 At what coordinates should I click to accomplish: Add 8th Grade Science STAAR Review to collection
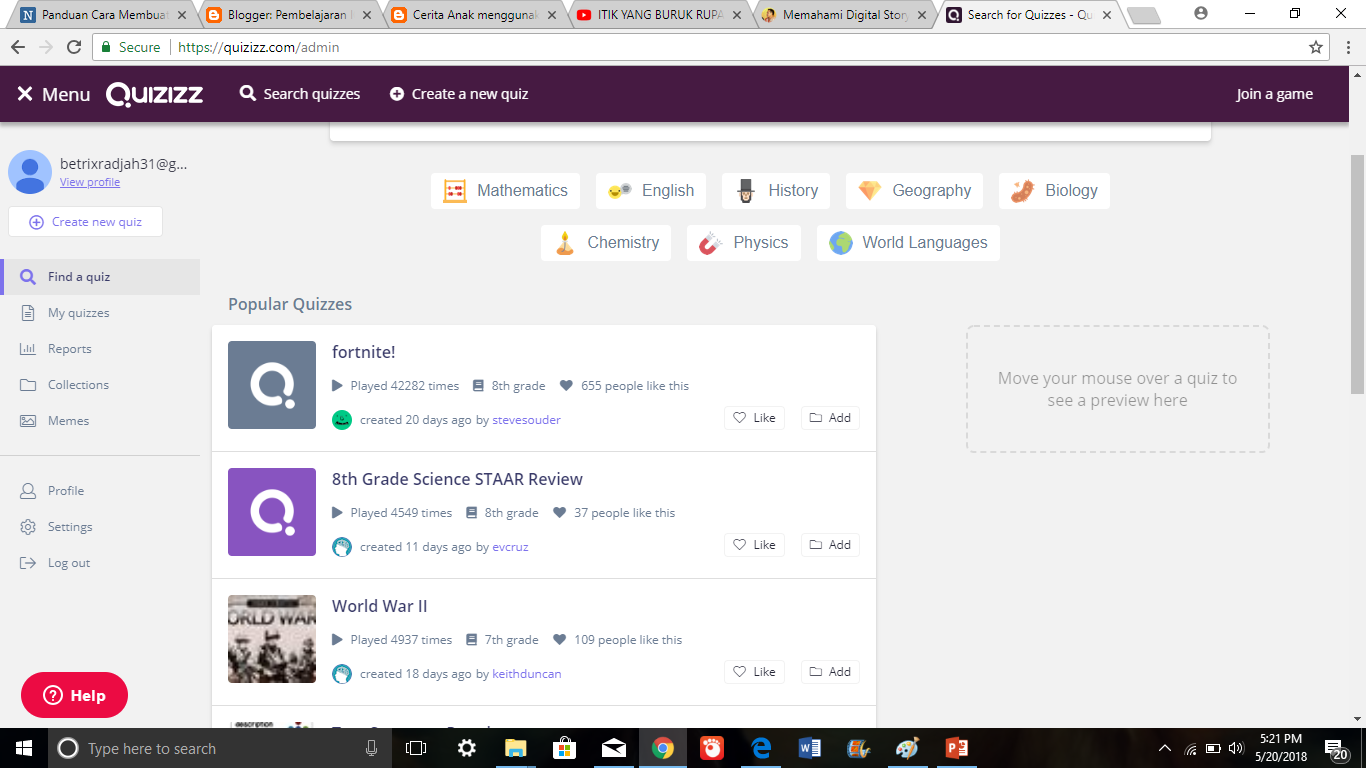click(830, 545)
